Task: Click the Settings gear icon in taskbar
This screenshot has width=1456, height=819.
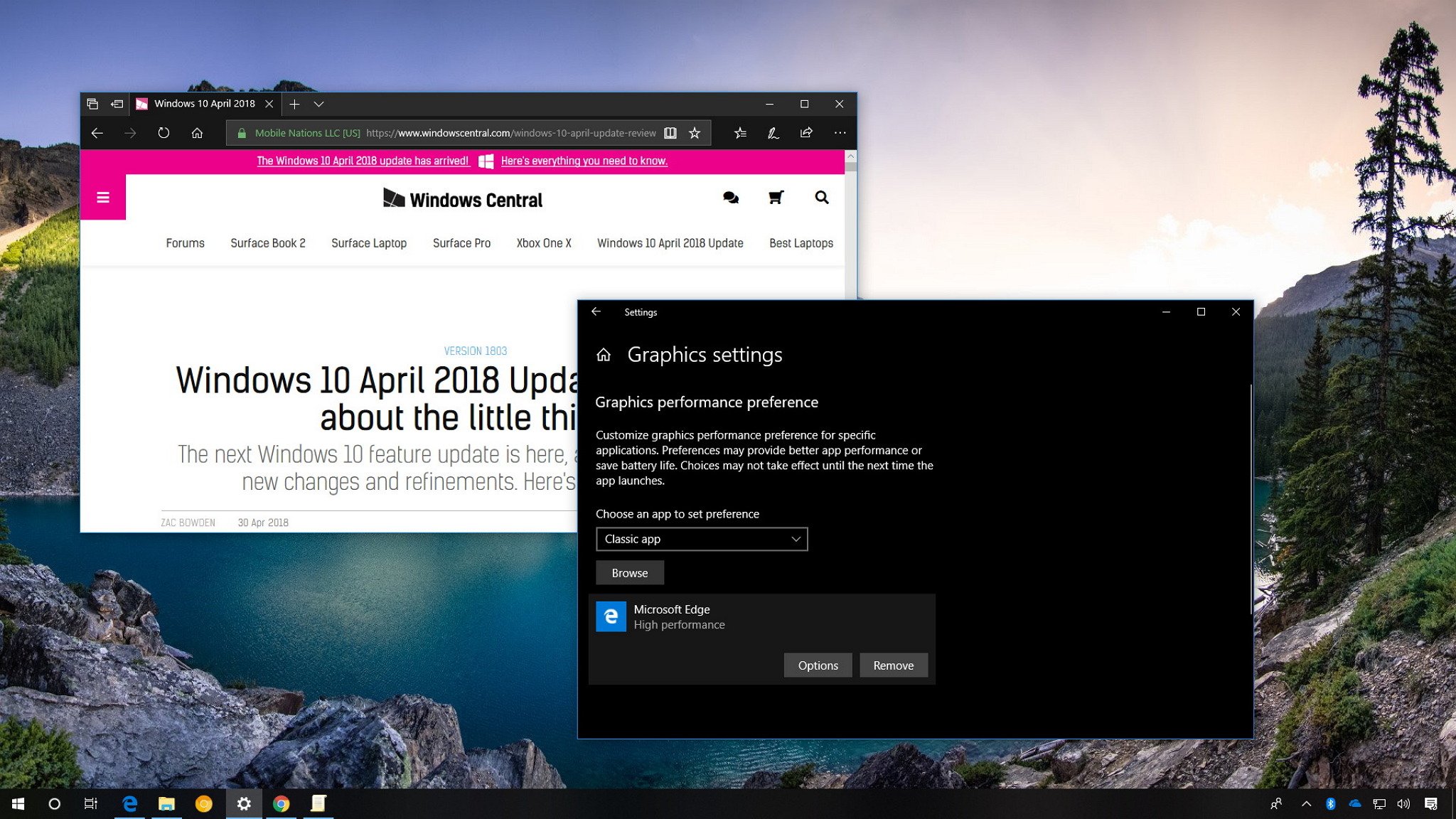Action: (244, 803)
